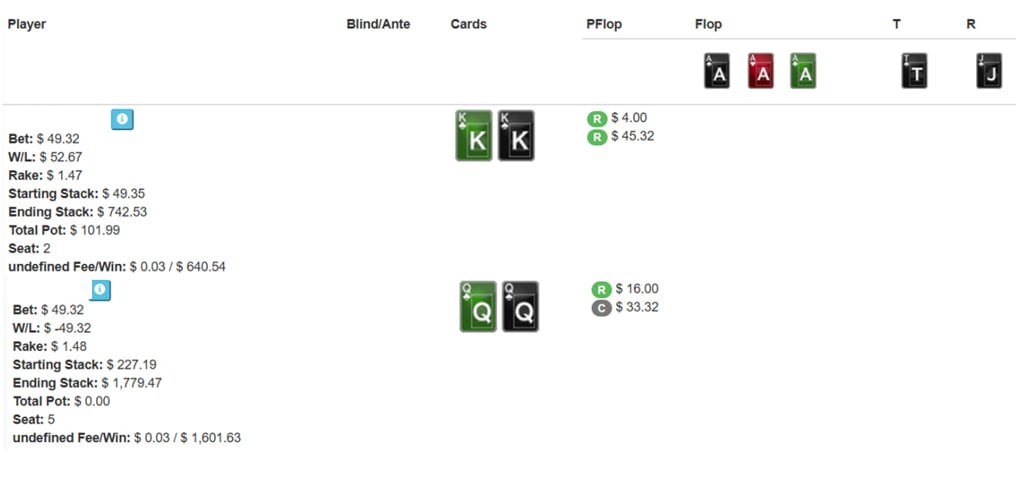This screenshot has width=1016, height=499.
Task: Click the Player column header
Action: [x=27, y=24]
